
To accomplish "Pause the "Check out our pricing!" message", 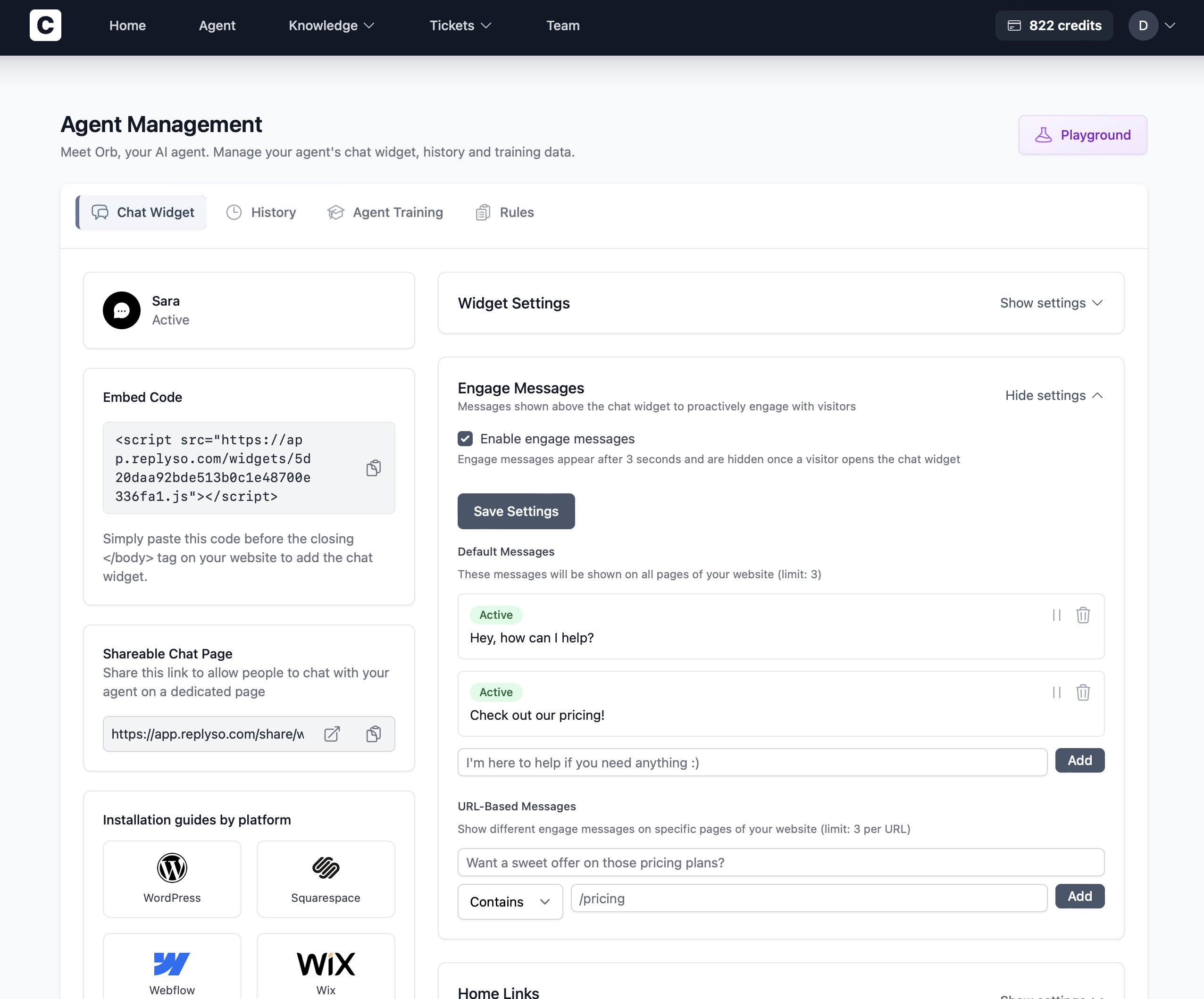I will coord(1057,692).
